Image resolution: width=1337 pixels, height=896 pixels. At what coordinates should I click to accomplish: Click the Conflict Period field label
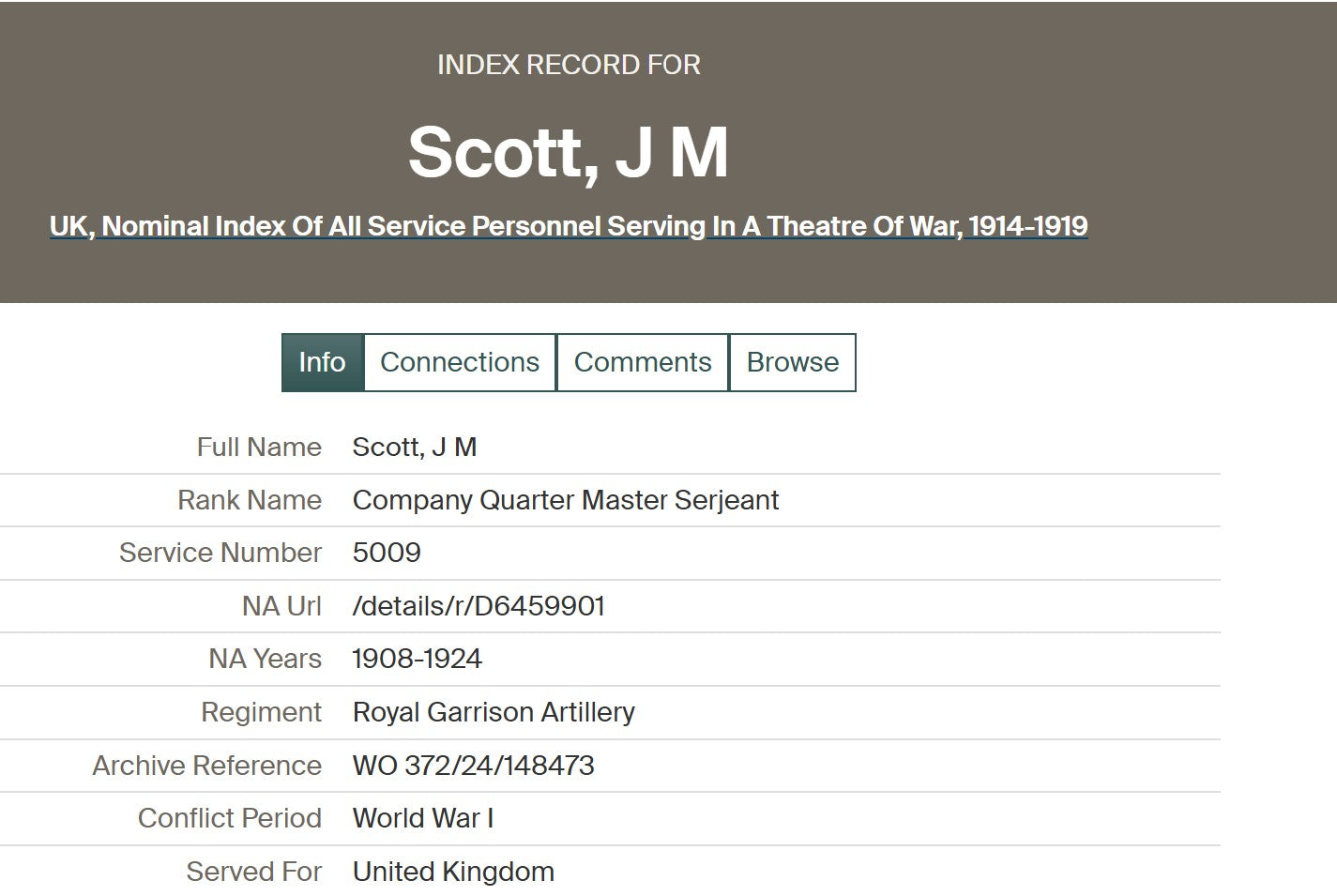(x=230, y=818)
